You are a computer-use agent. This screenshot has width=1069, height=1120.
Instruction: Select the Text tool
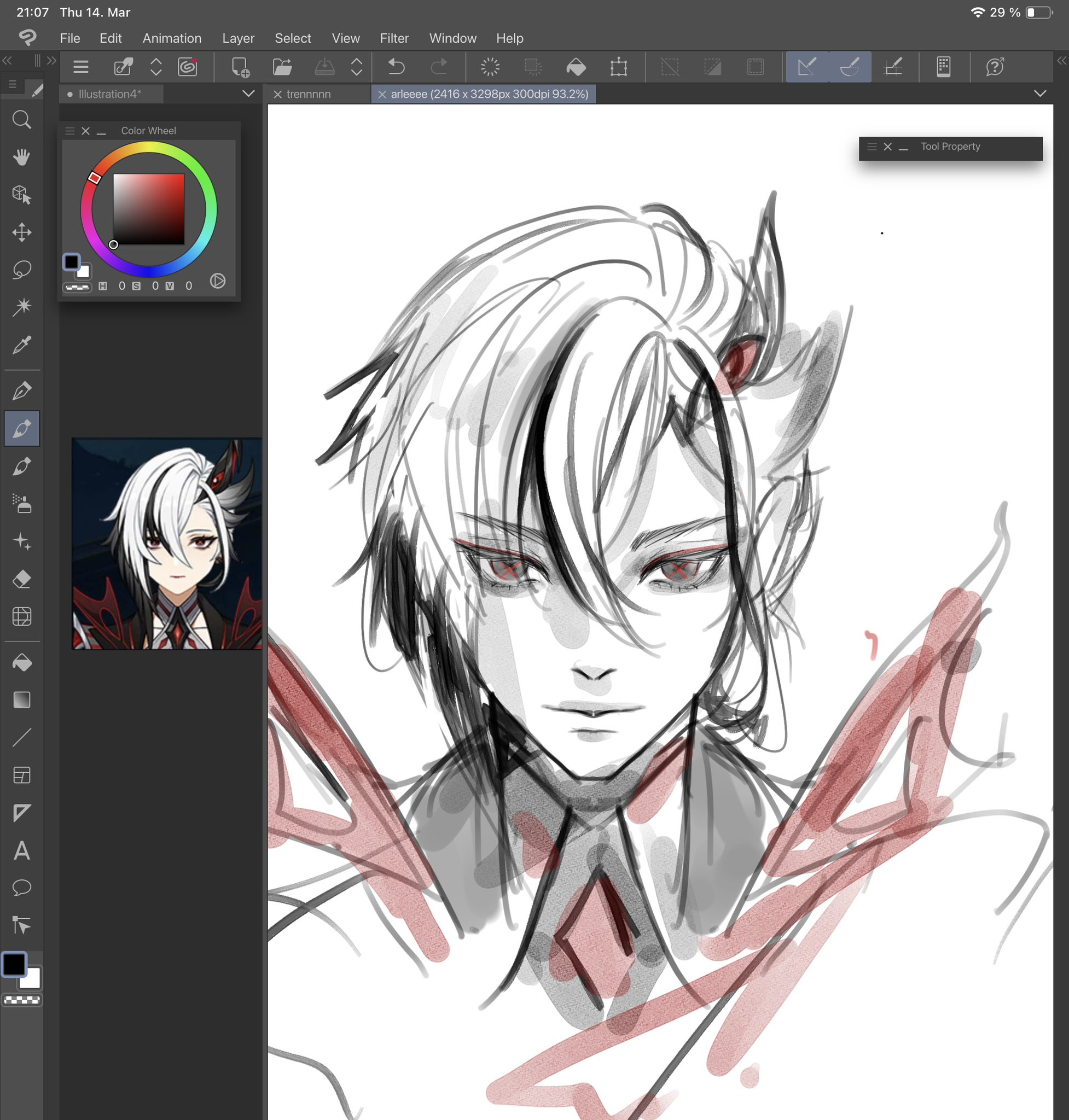click(x=22, y=850)
